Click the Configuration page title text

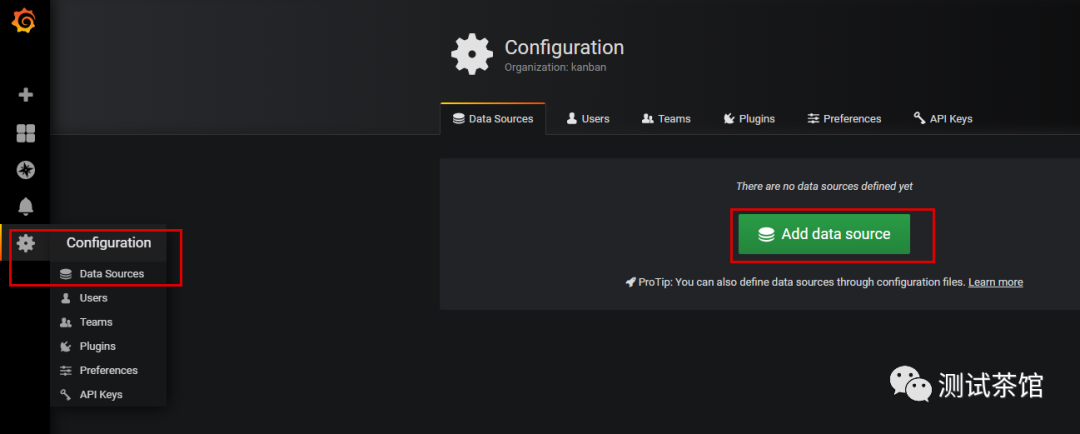tap(564, 48)
